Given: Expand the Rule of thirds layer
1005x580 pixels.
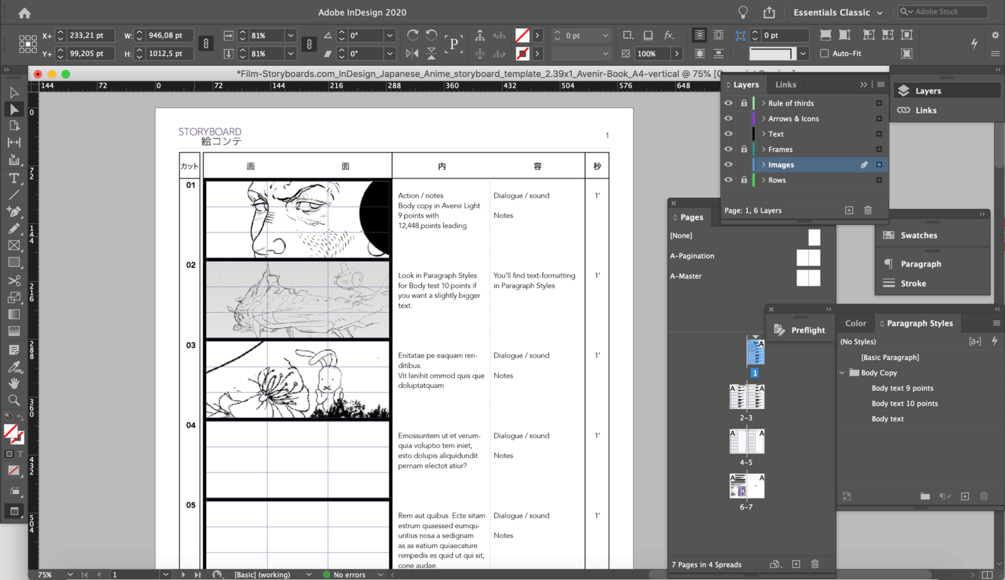Looking at the screenshot, I should 763,103.
